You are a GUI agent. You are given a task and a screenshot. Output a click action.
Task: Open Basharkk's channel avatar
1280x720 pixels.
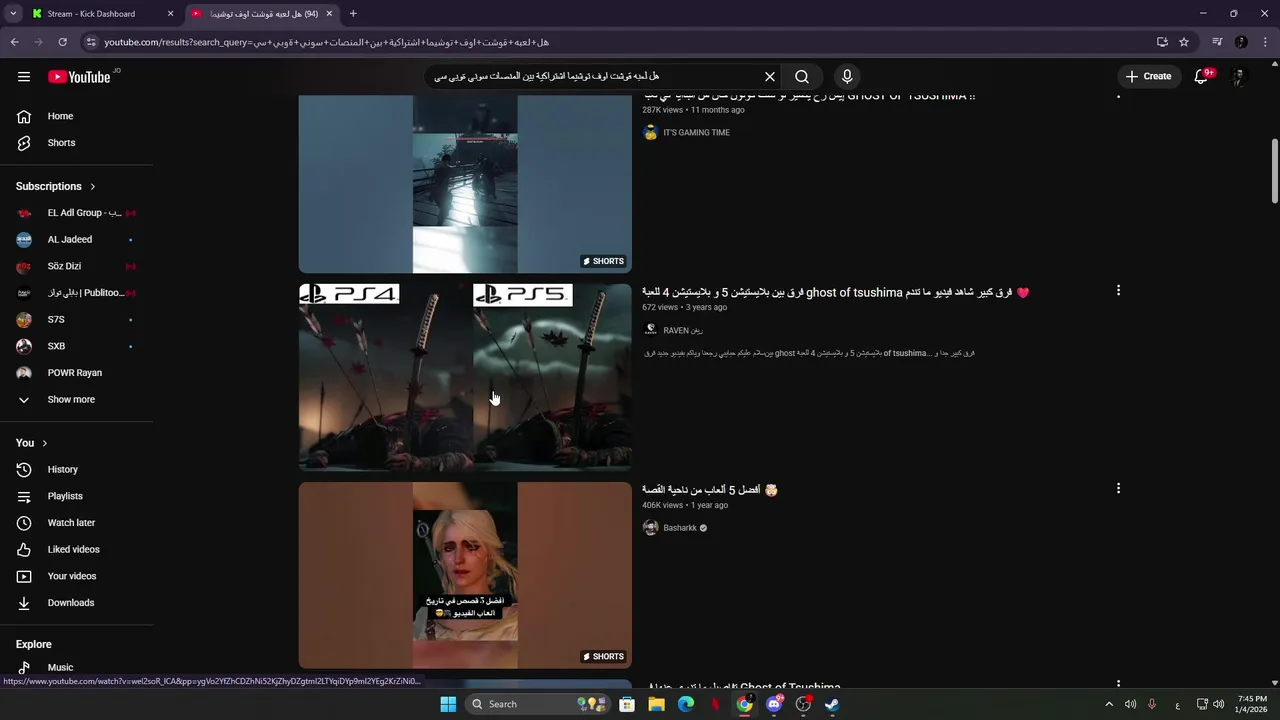click(650, 528)
